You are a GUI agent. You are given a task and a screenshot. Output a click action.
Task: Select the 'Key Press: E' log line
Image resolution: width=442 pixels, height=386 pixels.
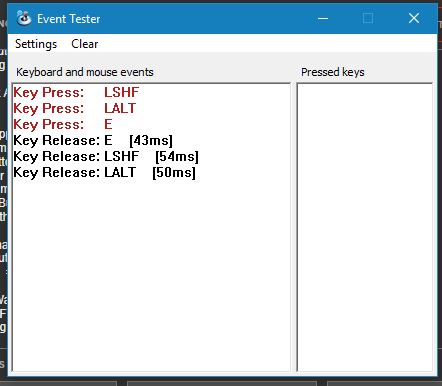point(63,124)
